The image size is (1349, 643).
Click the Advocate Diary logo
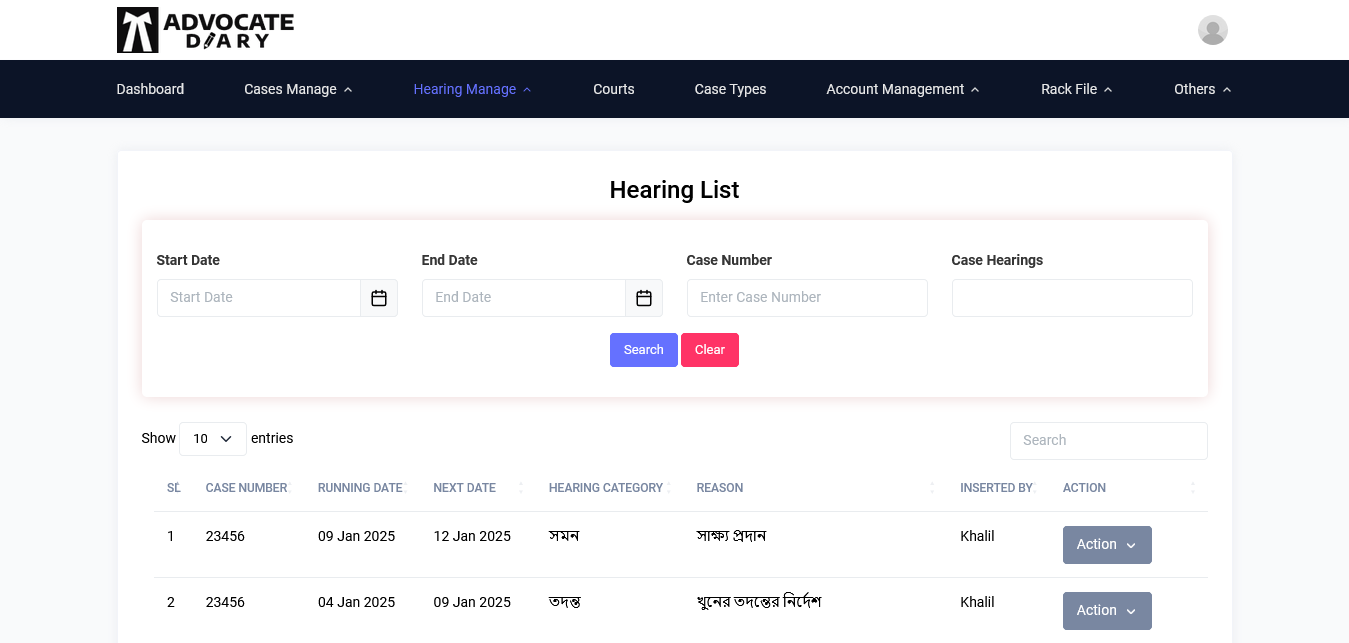(205, 30)
